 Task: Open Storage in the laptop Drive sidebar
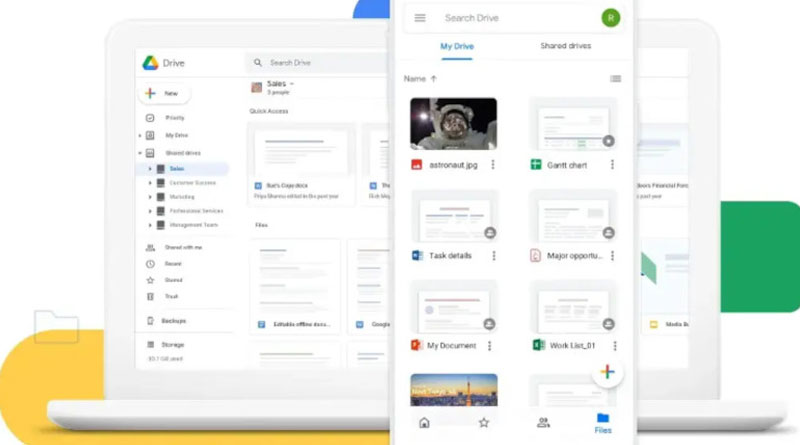click(172, 345)
